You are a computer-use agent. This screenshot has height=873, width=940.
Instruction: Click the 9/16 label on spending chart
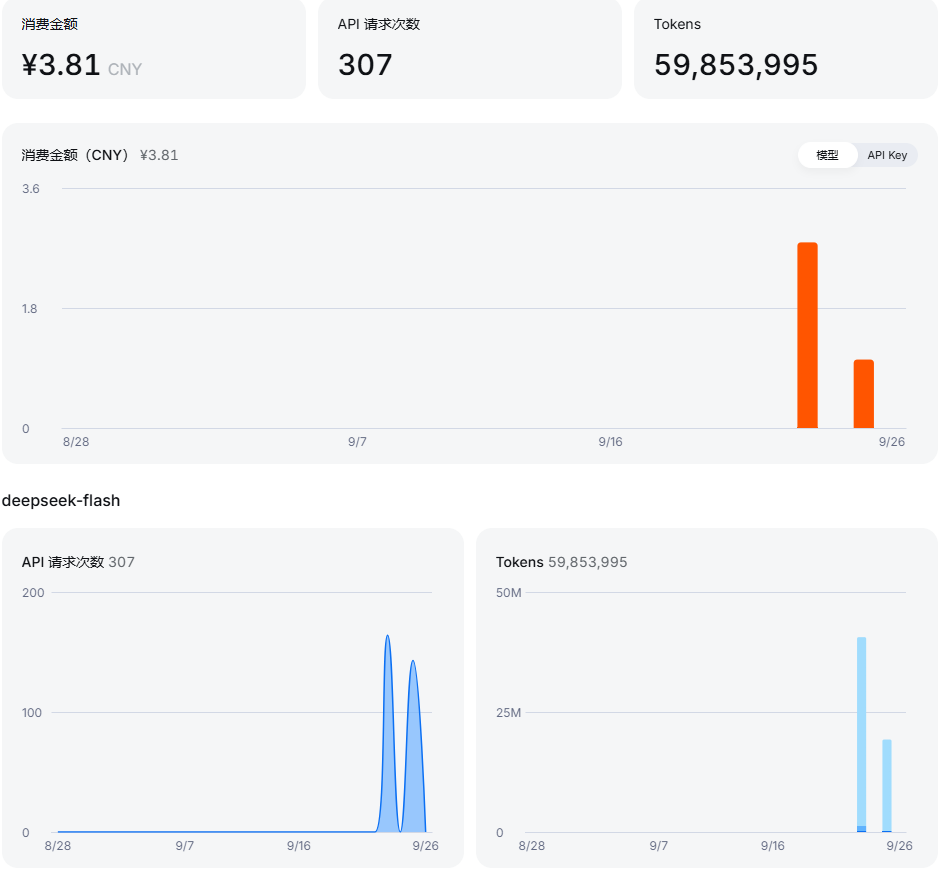pos(610,442)
